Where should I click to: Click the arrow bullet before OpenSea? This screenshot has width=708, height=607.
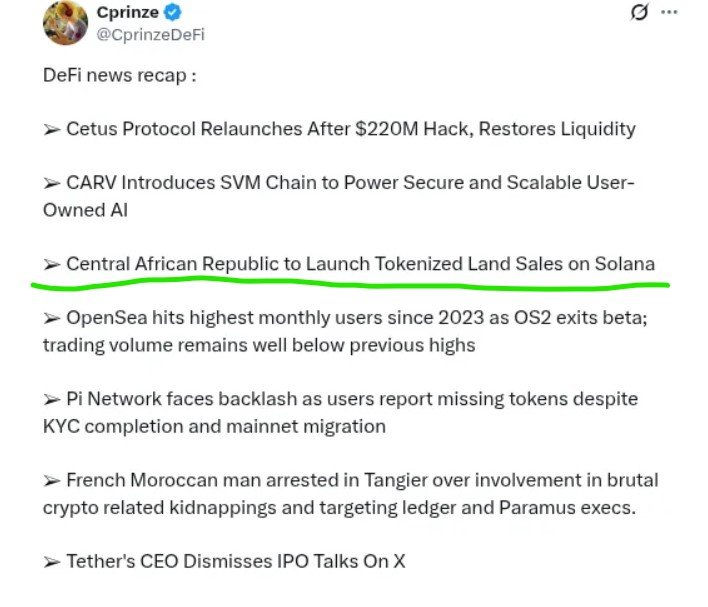coord(52,319)
